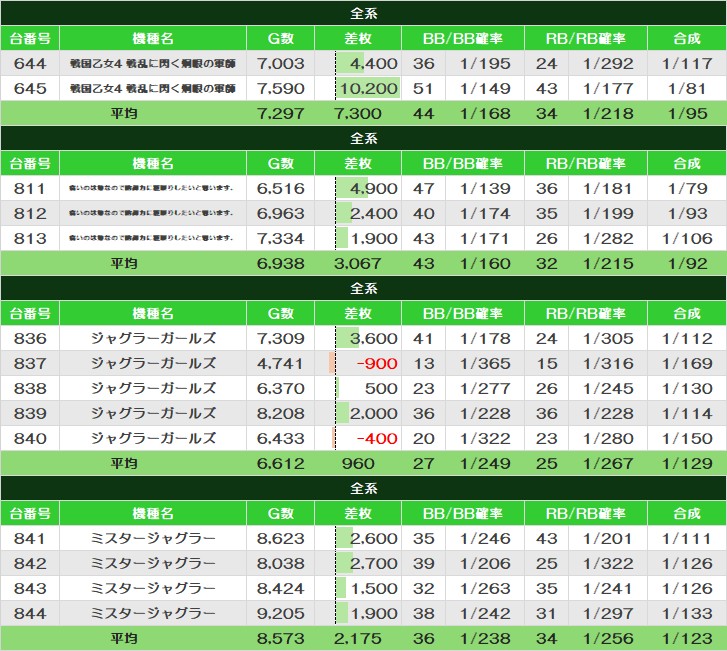This screenshot has width=727, height=651.
Task: Click the G数 value 8,623
Action: [281, 539]
